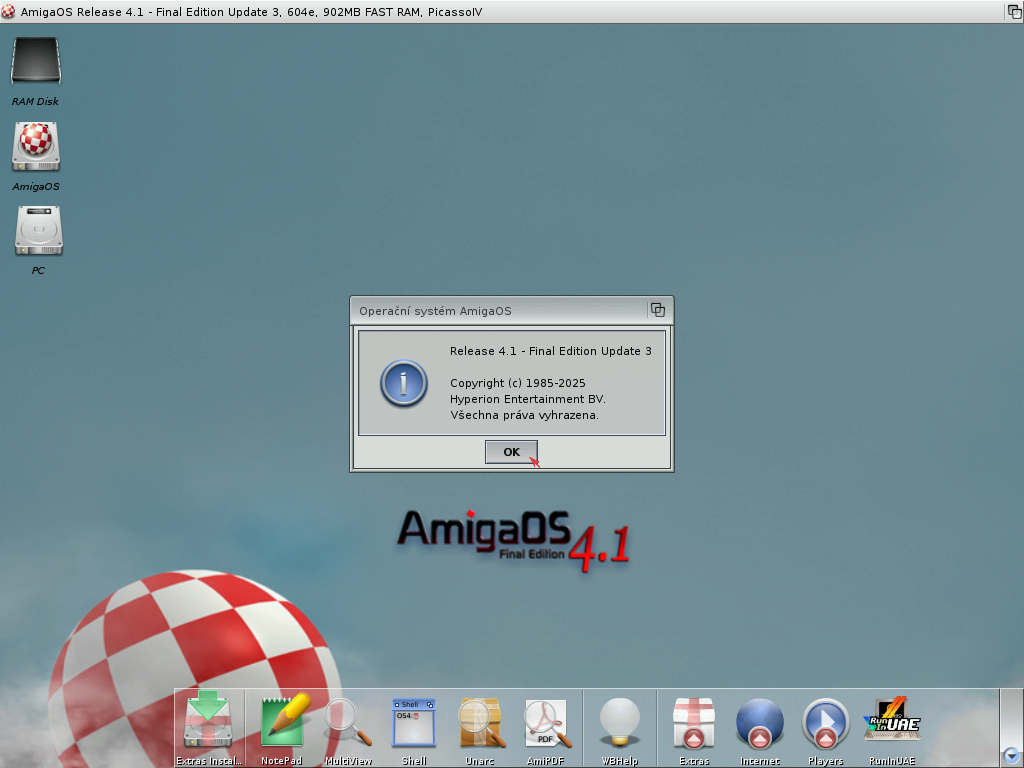
Task: Launch RunInUAE from the dock
Action: coord(891,721)
